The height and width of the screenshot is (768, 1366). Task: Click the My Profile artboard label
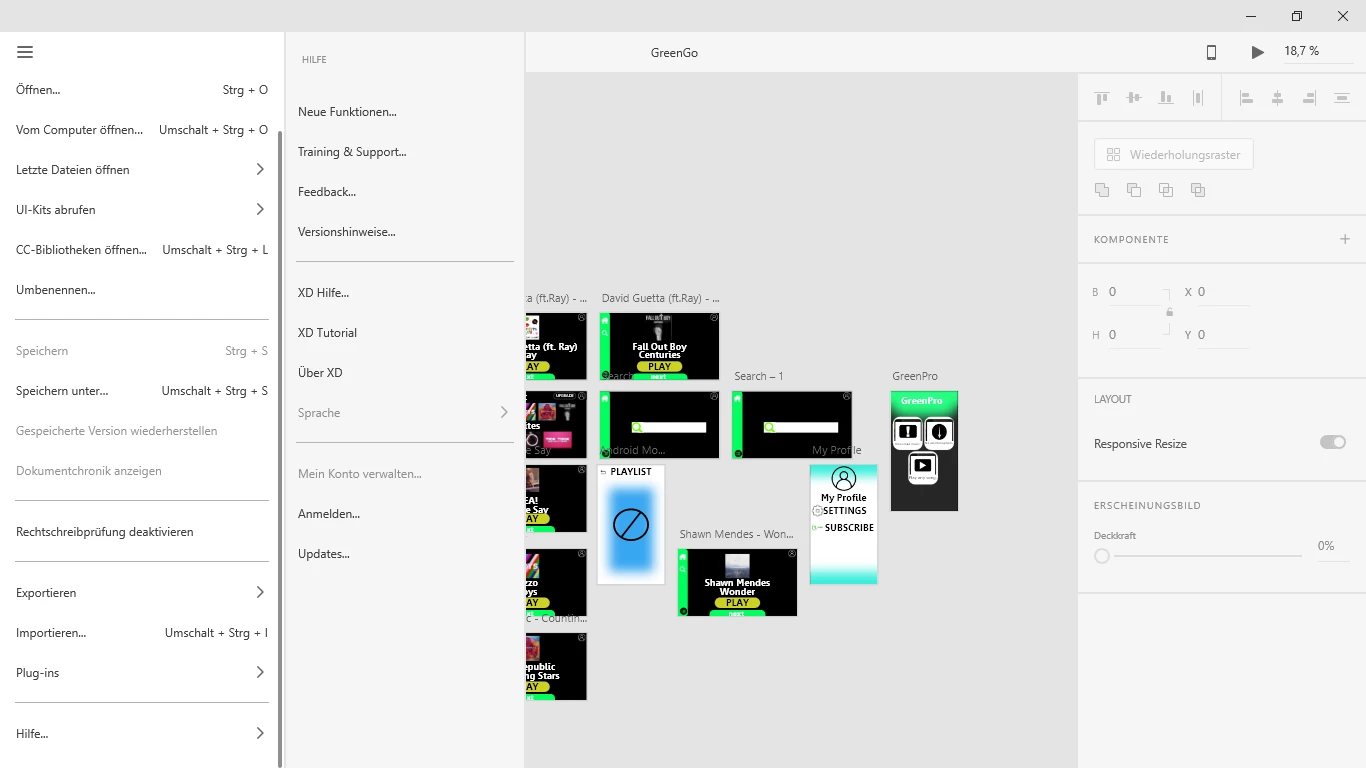(x=837, y=450)
